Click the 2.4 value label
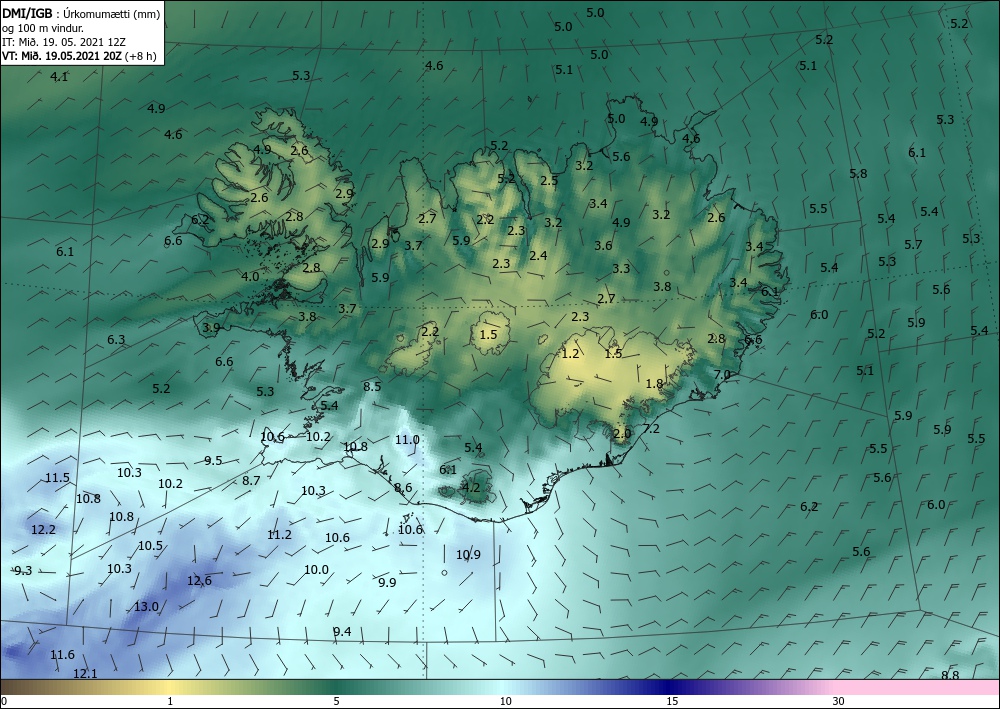The width and height of the screenshot is (1000, 709). (538, 255)
